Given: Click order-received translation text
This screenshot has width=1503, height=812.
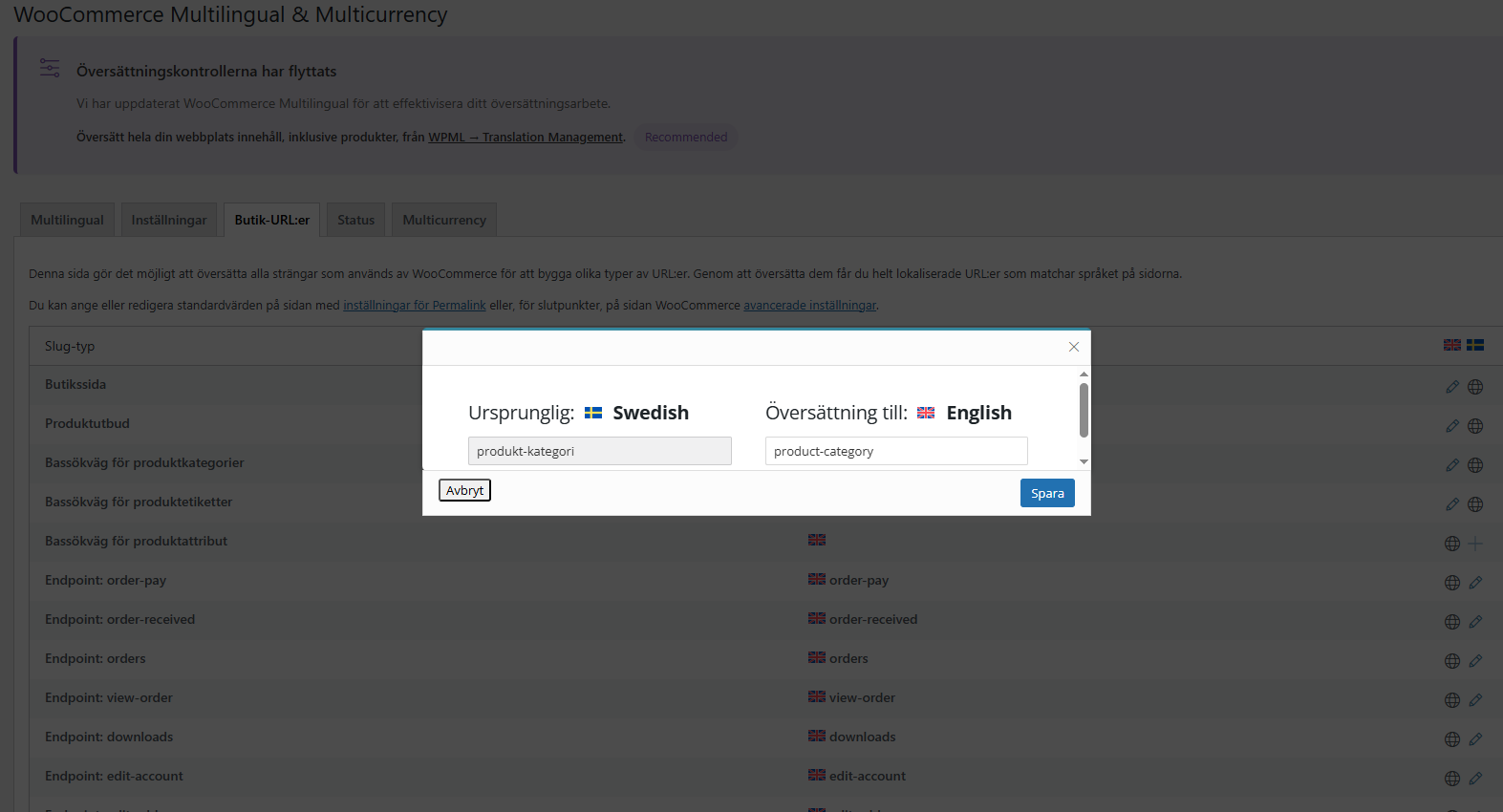Looking at the screenshot, I should (x=873, y=619).
